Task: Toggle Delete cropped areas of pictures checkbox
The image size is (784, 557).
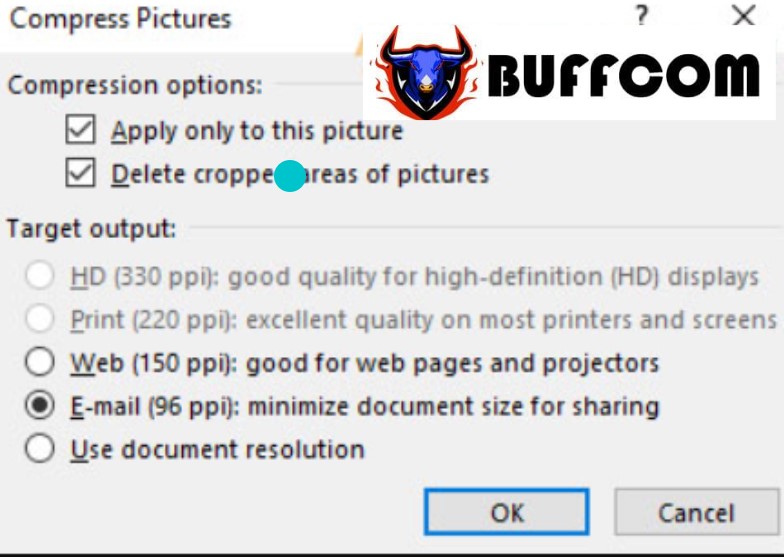Action: coord(80,172)
